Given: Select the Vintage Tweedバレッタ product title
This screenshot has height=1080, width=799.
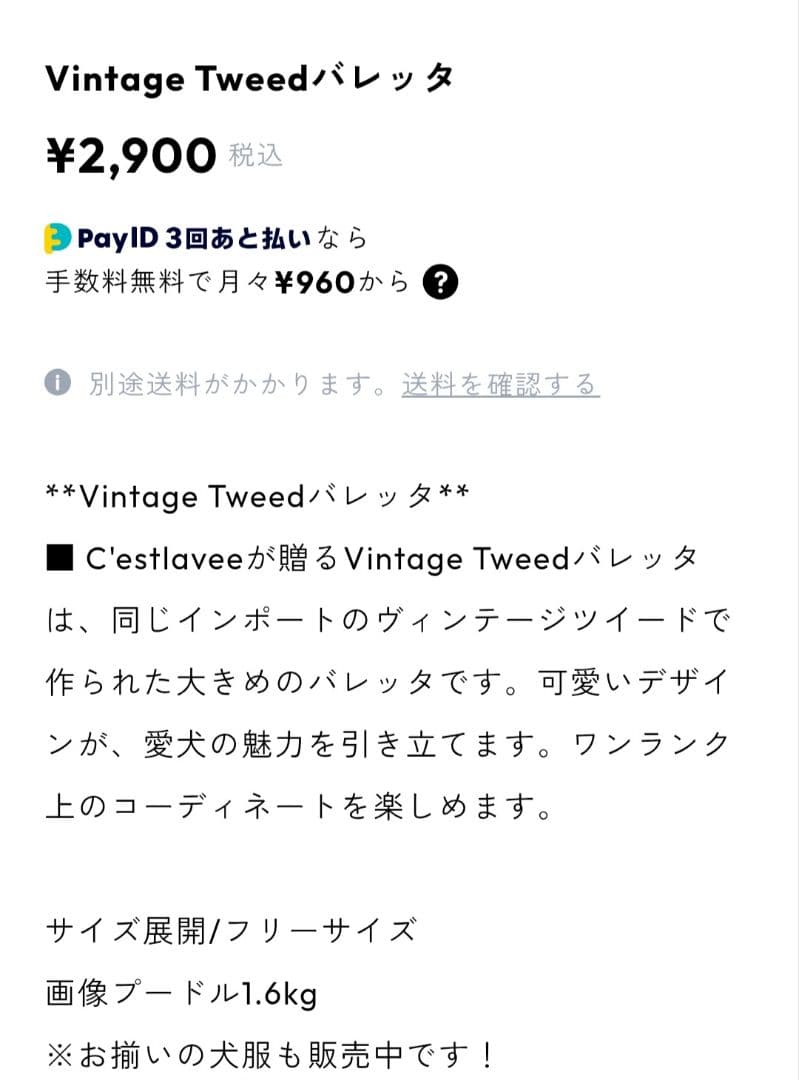Looking at the screenshot, I should point(251,77).
